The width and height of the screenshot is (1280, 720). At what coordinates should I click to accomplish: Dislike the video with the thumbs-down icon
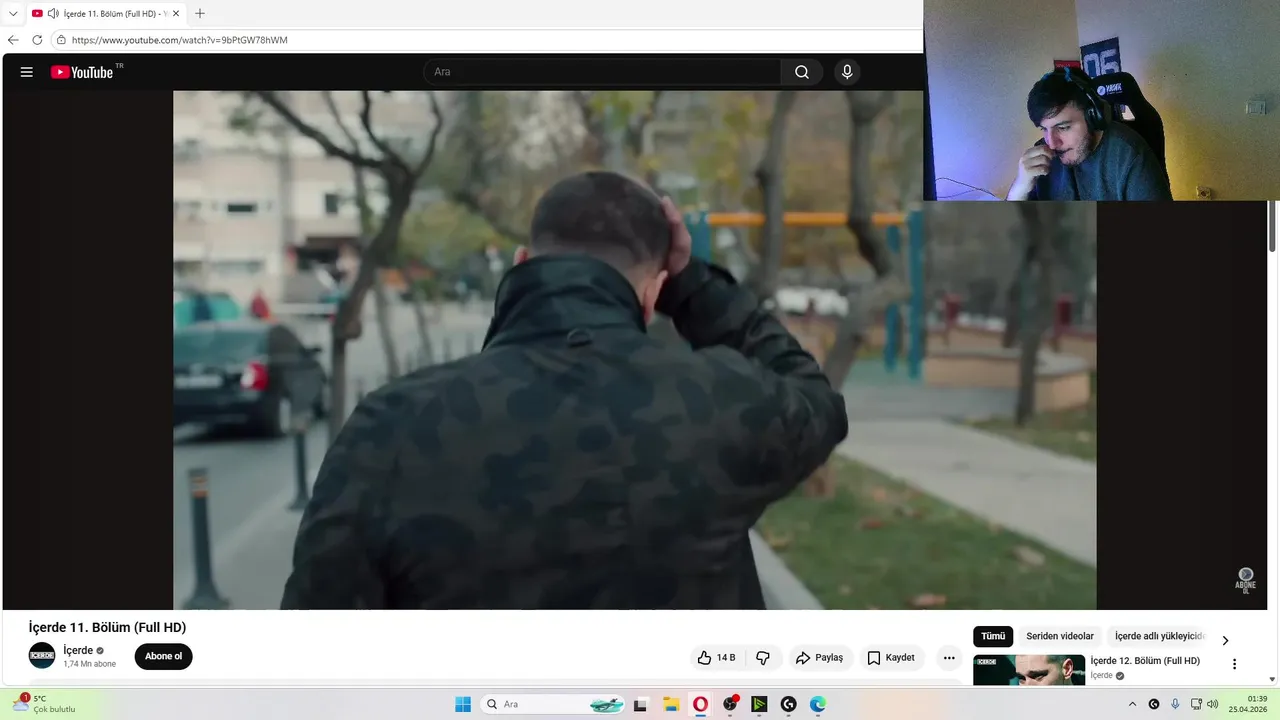(763, 658)
